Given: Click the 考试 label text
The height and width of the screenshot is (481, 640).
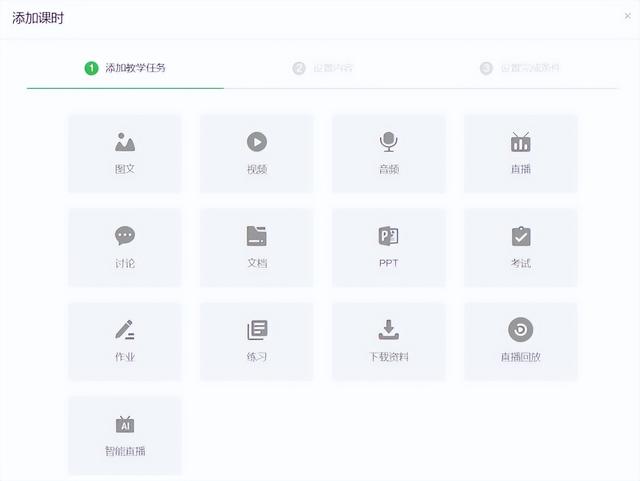Looking at the screenshot, I should (x=521, y=263).
